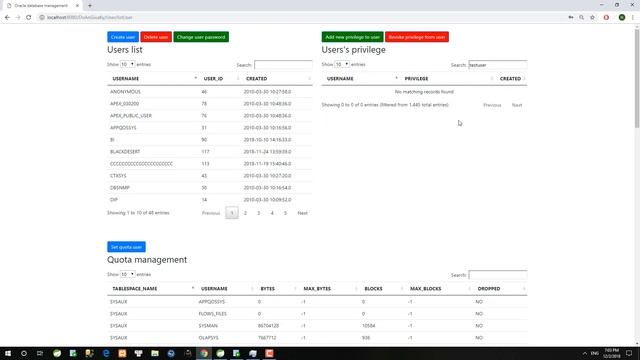Select the OLAPSYS quota row

tap(317, 338)
